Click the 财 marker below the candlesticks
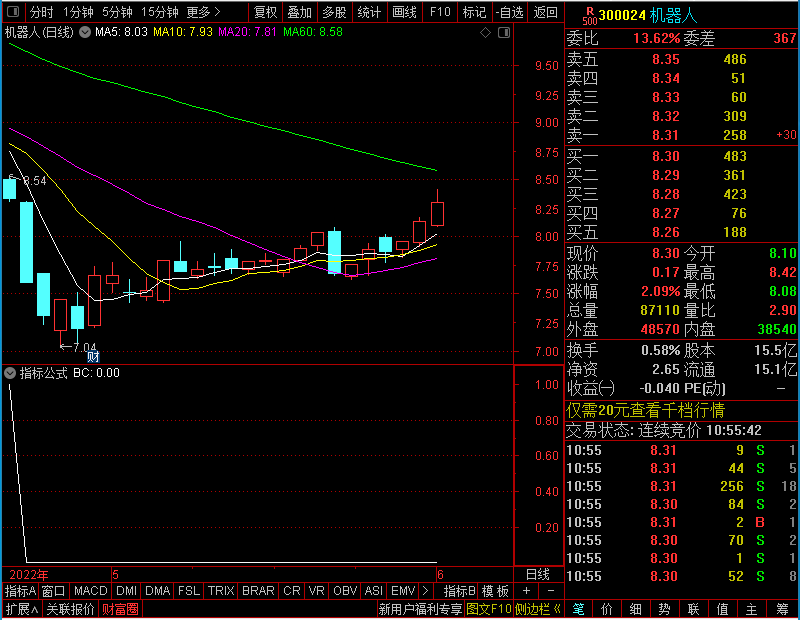 tap(93, 356)
